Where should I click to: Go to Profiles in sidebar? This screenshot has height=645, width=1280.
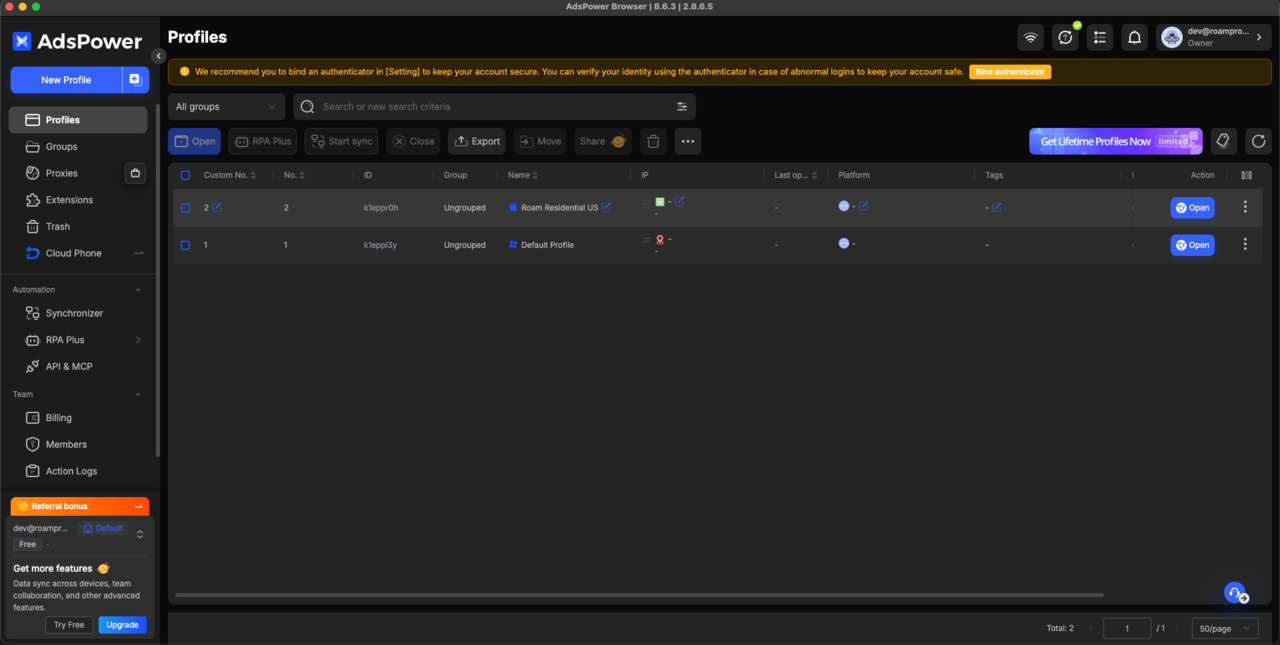tap(78, 120)
